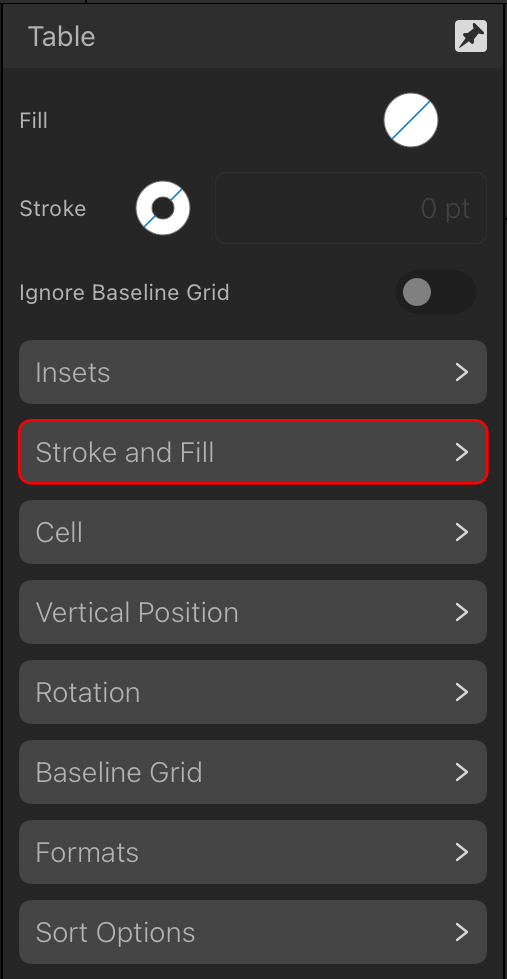Click the Rotation row arrow icon
This screenshot has height=979, width=507.
[x=461, y=692]
